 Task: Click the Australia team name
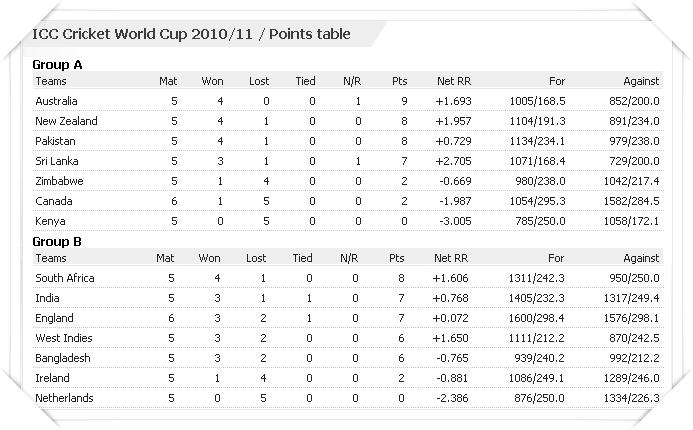pos(56,101)
